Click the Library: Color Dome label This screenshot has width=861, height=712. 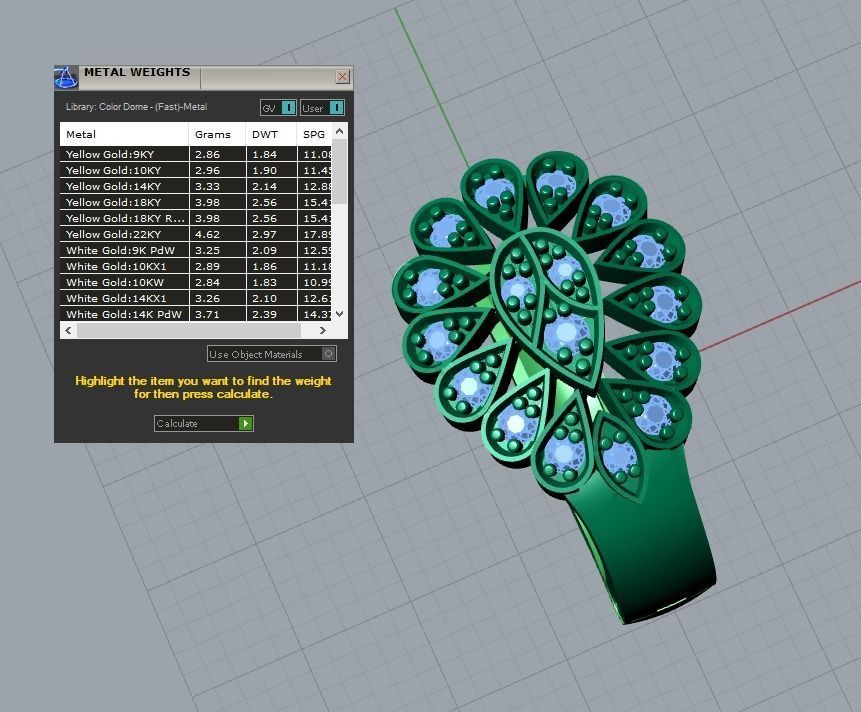[x=136, y=106]
